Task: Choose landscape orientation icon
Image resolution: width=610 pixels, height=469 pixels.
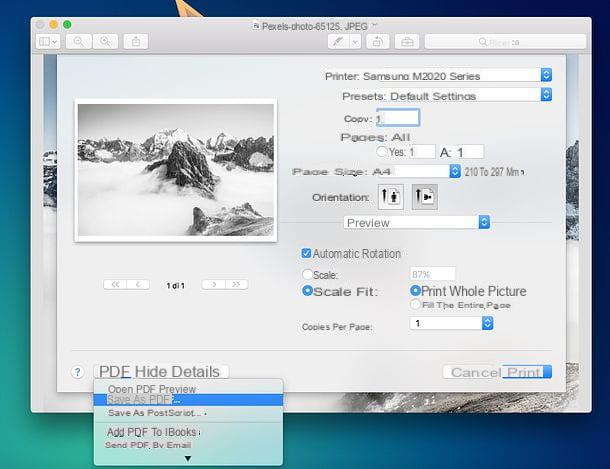Action: pos(424,197)
